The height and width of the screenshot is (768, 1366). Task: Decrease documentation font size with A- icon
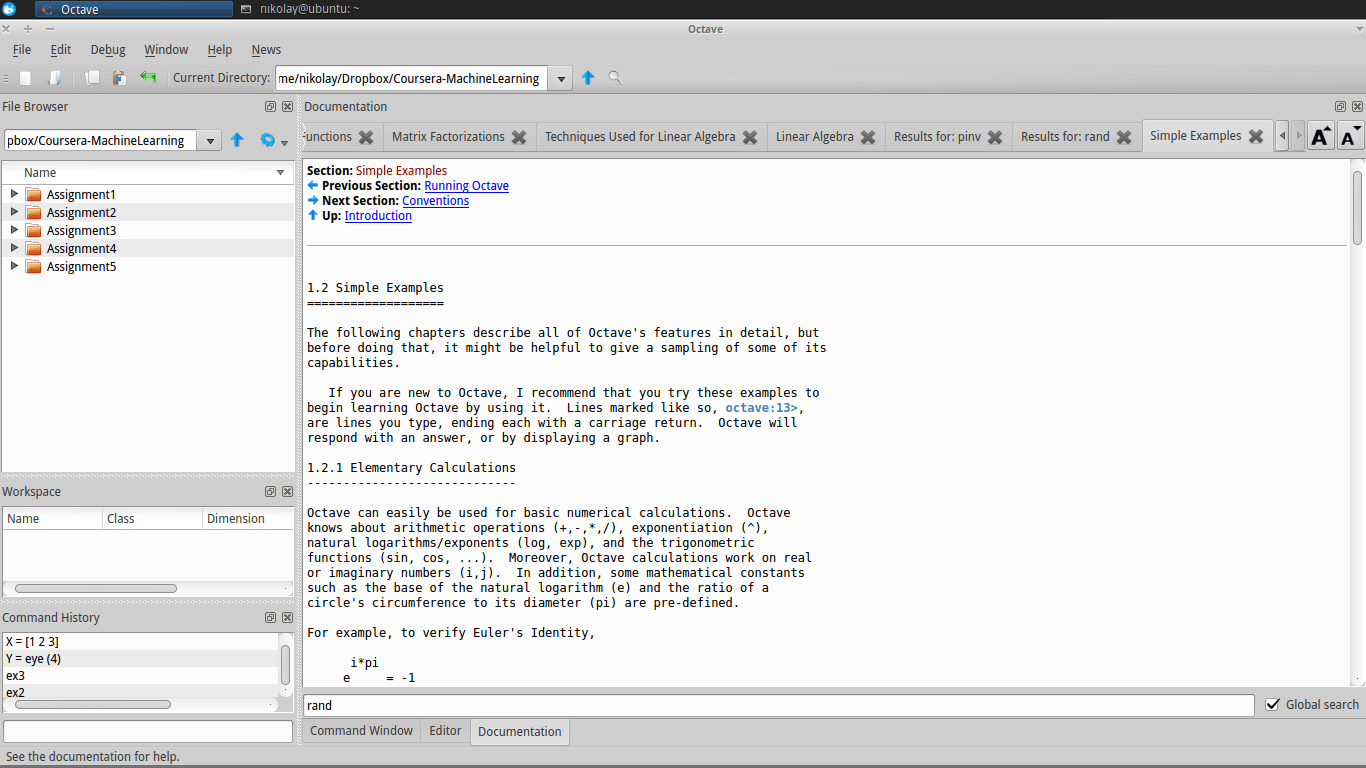(x=1350, y=135)
